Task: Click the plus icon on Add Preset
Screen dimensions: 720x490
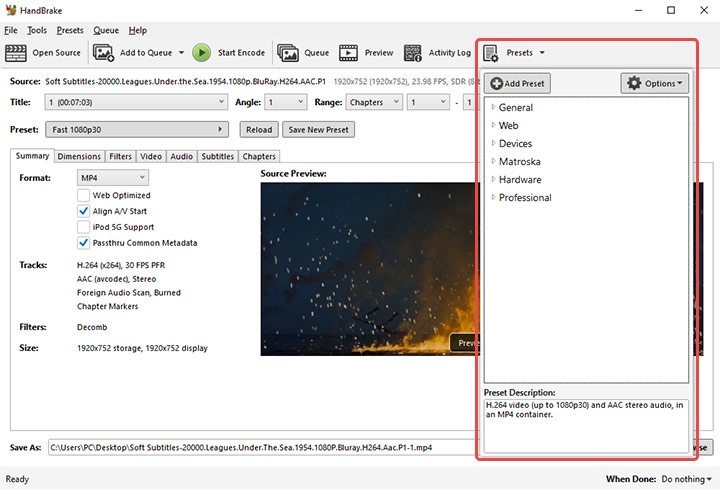Action: point(496,84)
